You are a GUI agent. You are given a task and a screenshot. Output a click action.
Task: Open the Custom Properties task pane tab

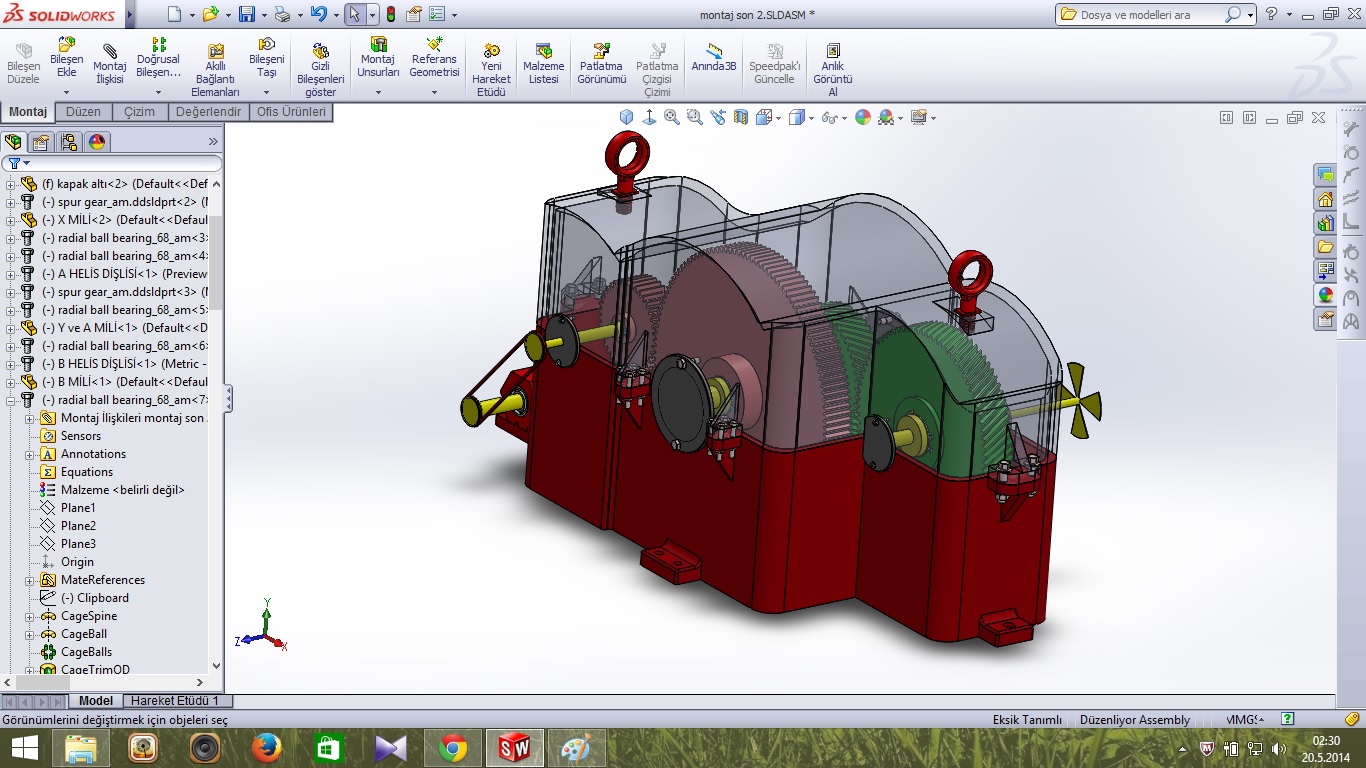point(1325,319)
